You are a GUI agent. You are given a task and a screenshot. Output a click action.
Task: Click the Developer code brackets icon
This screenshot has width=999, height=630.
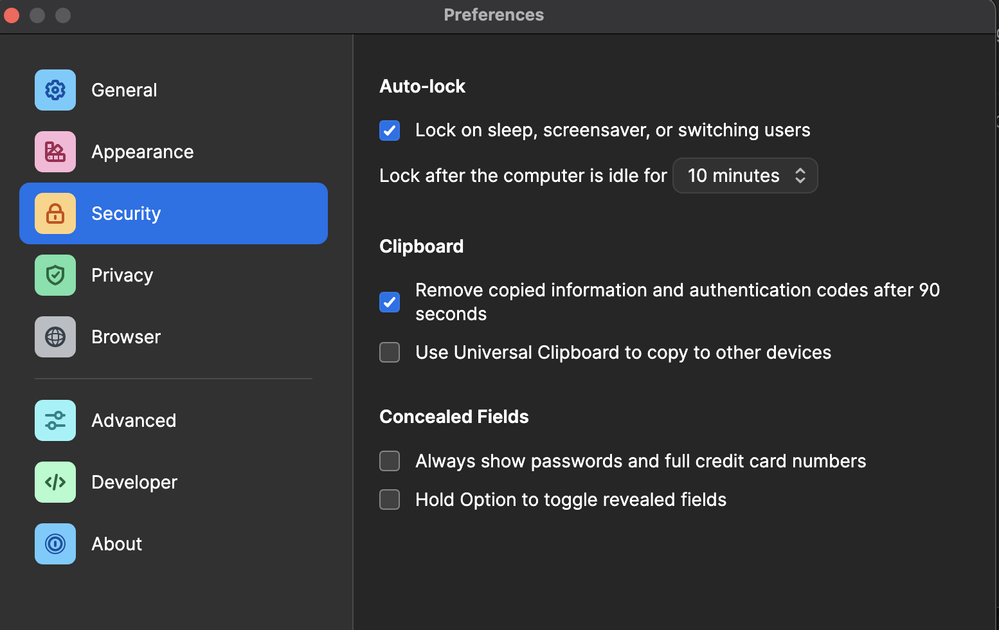point(55,482)
